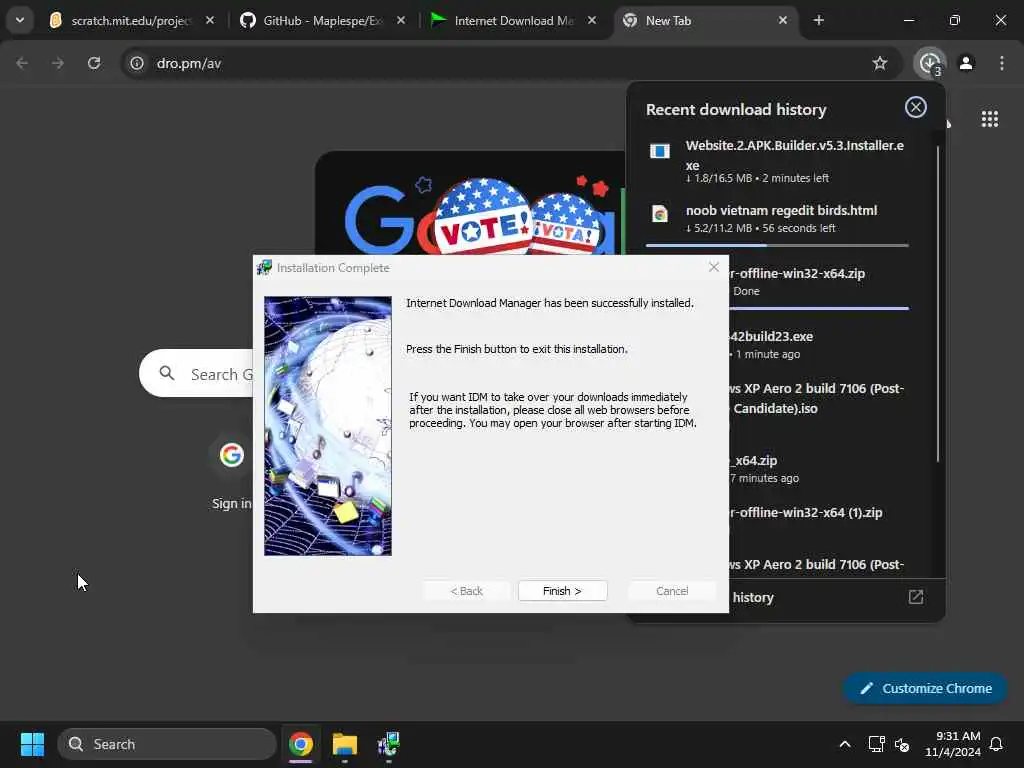The width and height of the screenshot is (1024, 768).
Task: Bookmark this page with the star icon
Action: [x=880, y=63]
